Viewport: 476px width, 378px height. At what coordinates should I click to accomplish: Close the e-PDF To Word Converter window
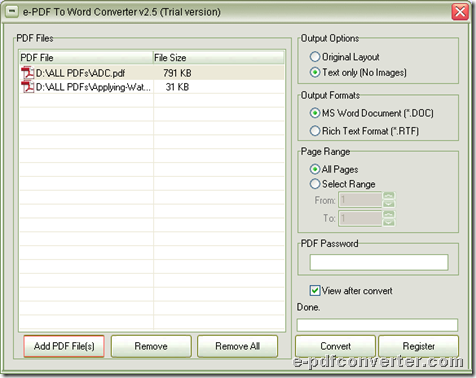tap(460, 12)
